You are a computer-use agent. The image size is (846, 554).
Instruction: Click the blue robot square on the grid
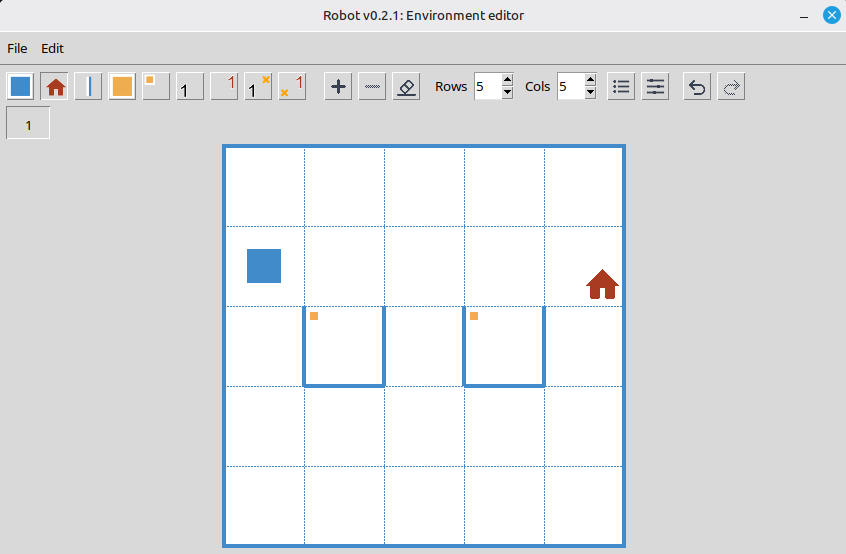click(x=264, y=266)
